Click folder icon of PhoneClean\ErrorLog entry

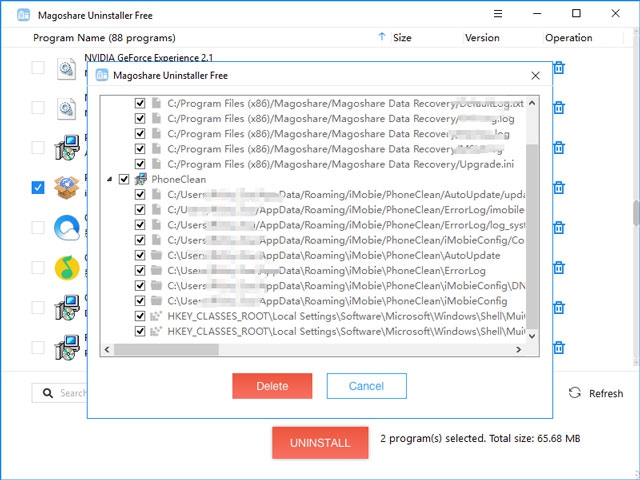coord(156,270)
